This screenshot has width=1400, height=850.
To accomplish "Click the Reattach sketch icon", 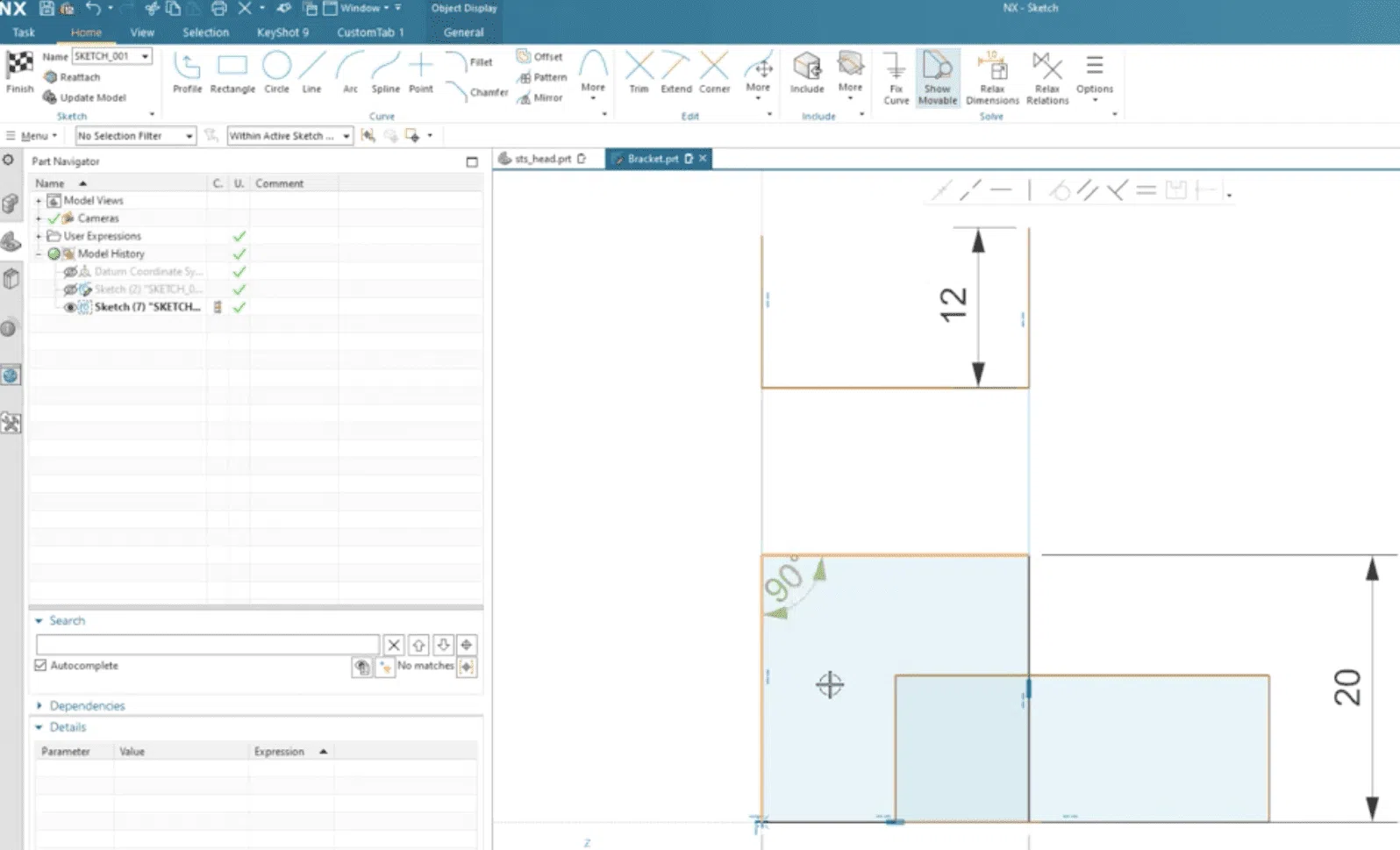I will (50, 77).
